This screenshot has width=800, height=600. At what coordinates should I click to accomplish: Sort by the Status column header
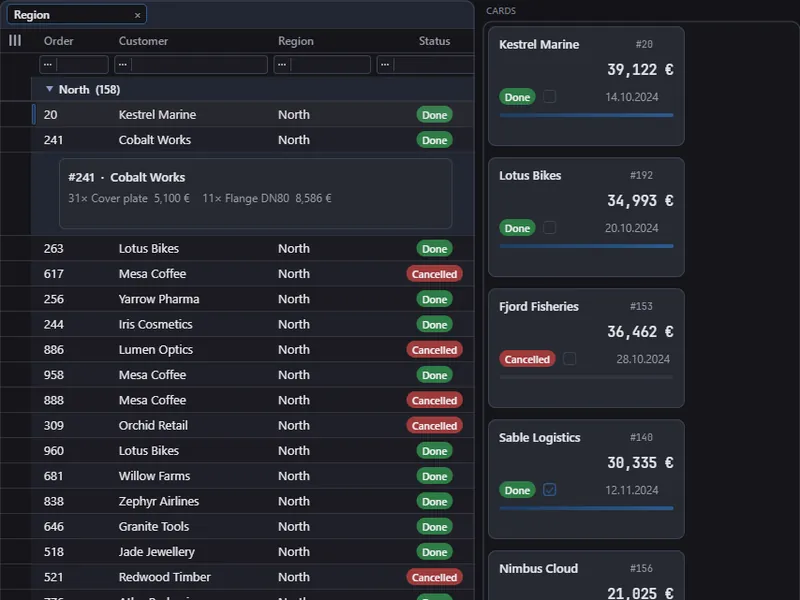[x=435, y=41]
